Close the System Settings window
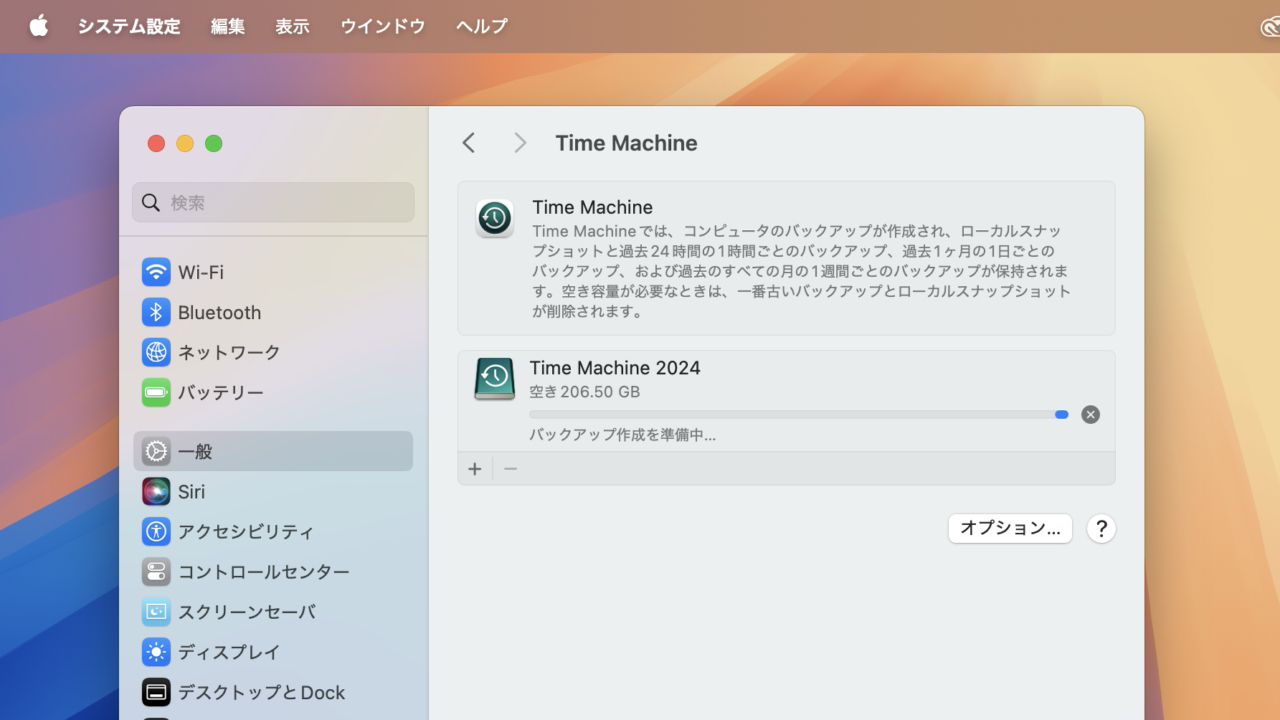 coord(156,144)
